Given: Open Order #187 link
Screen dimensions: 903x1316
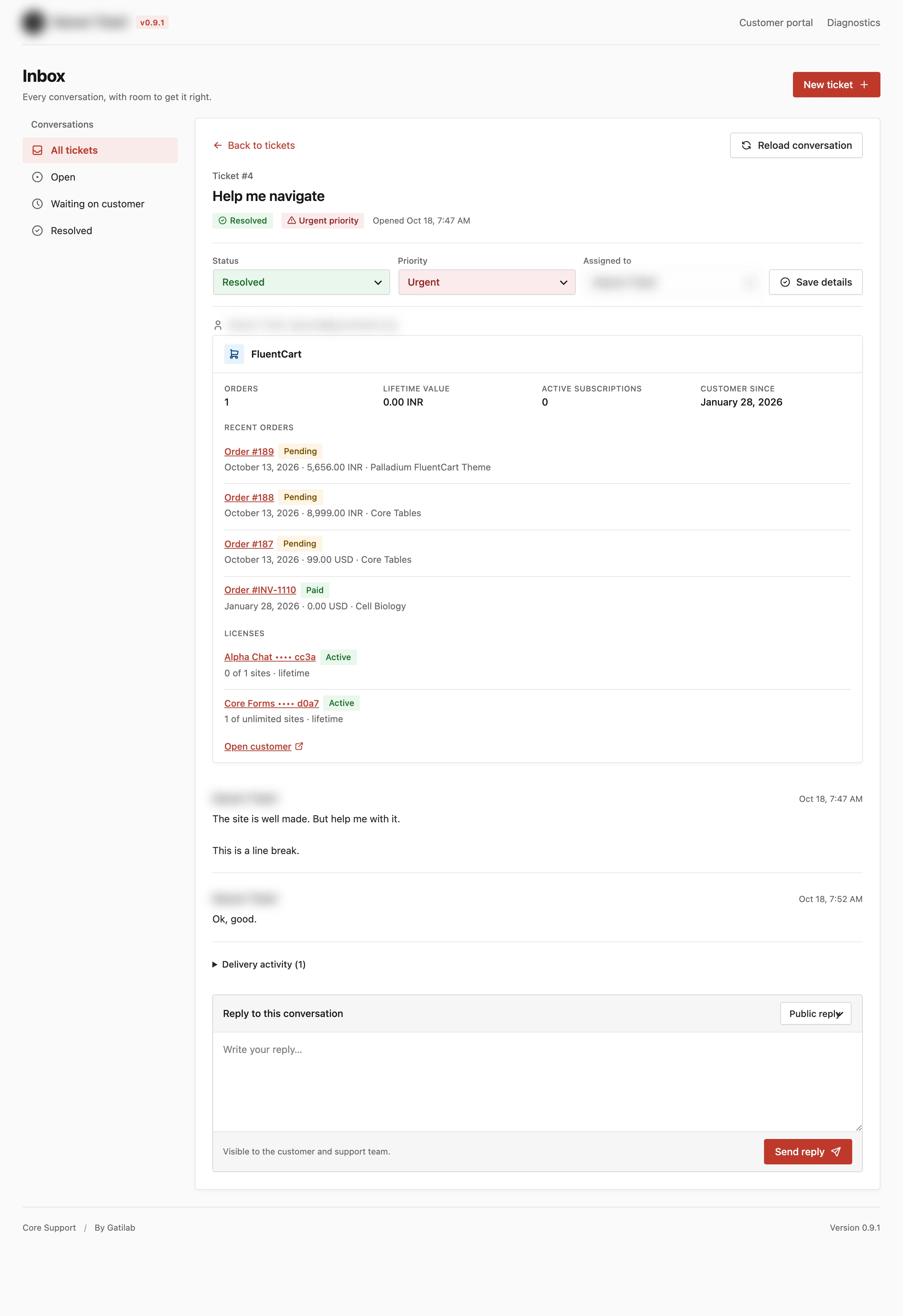Looking at the screenshot, I should click(x=249, y=544).
